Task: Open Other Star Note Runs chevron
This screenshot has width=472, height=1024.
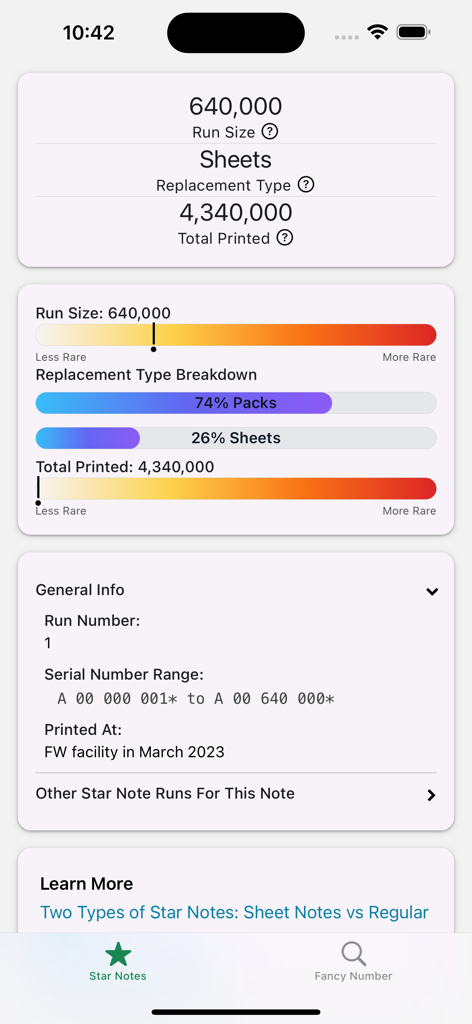Action: [x=431, y=795]
